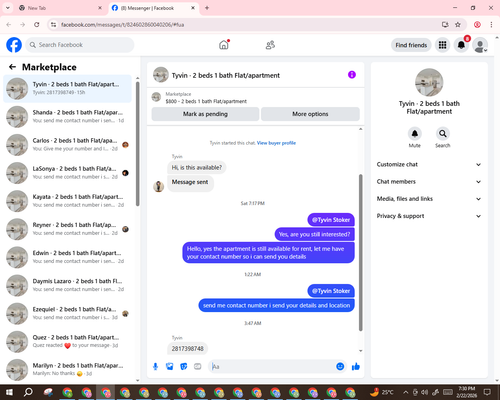Open the Kayata conversation
Screen dimensions: 500x400
[67, 201]
